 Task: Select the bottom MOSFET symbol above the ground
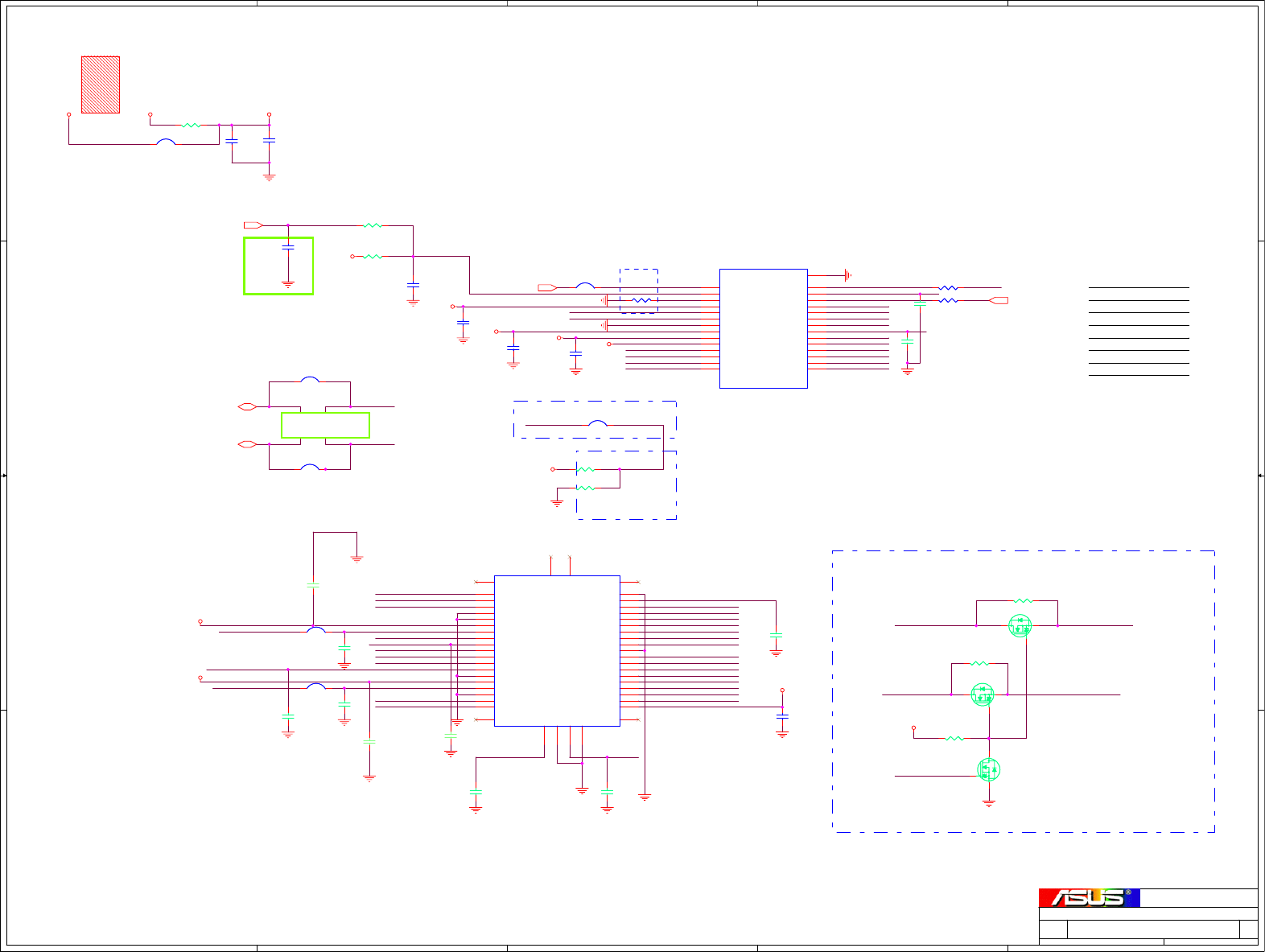989,769
